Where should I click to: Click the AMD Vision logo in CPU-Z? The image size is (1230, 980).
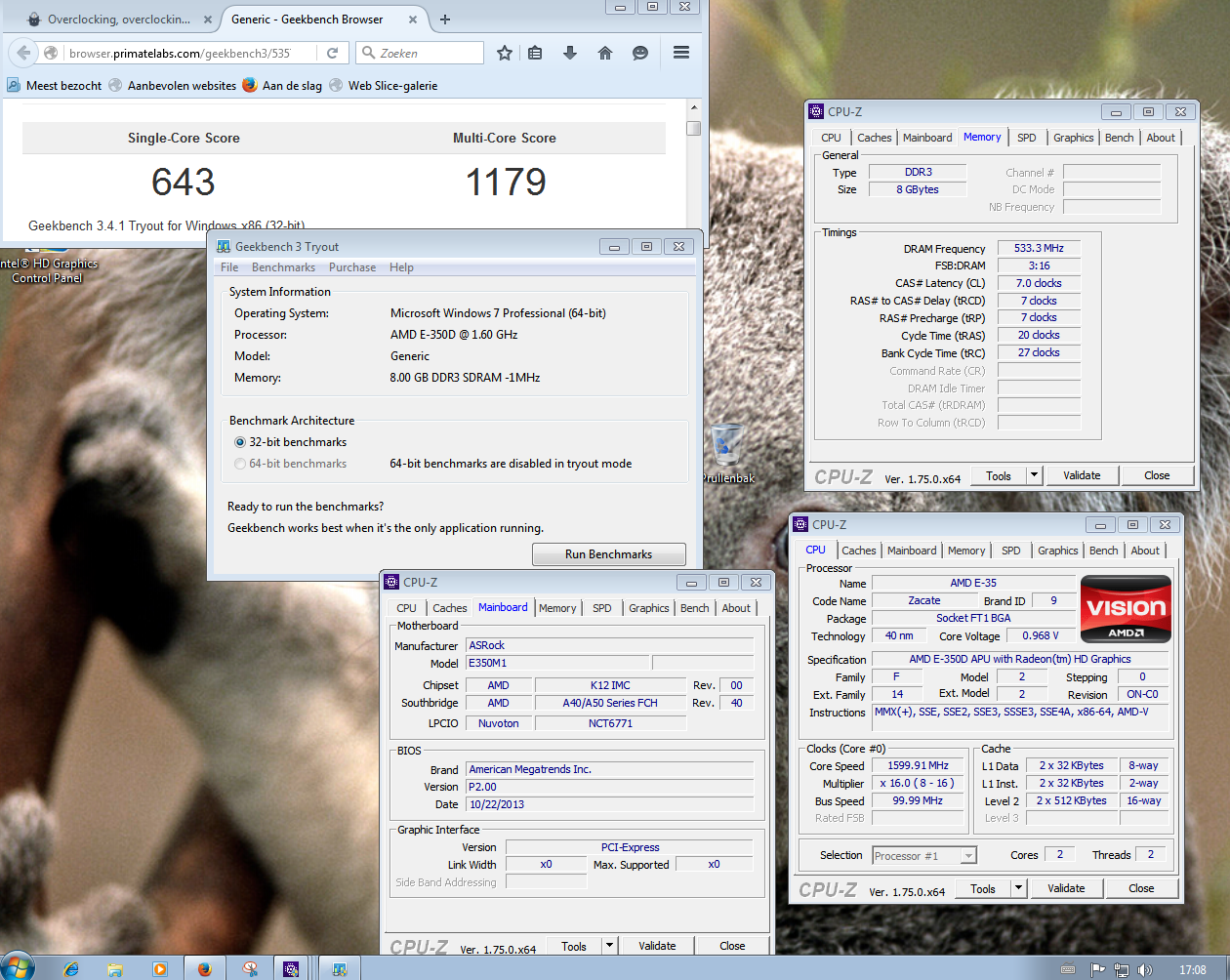tap(1126, 608)
